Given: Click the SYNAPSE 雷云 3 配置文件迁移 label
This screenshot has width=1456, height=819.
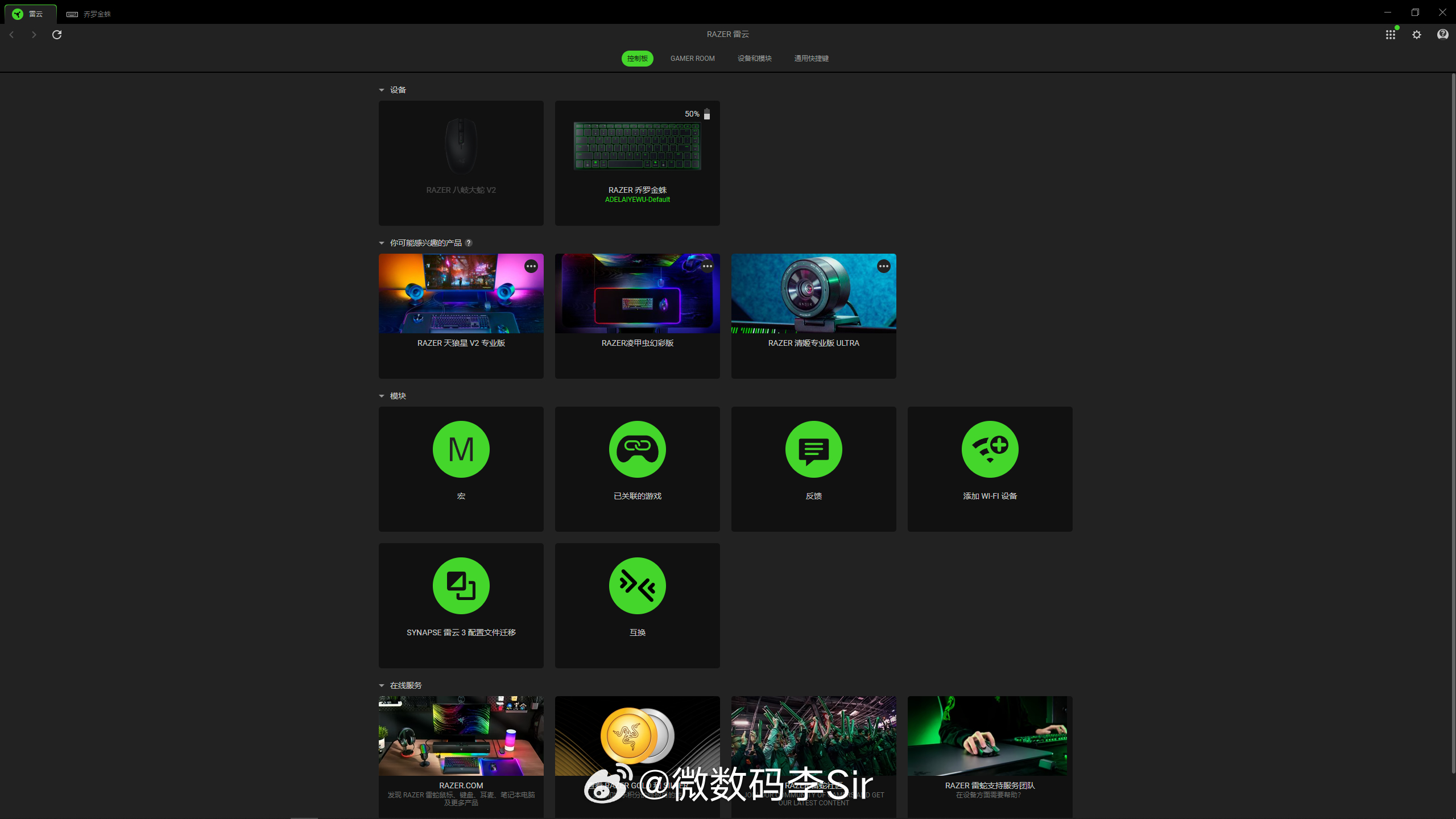Looking at the screenshot, I should [x=461, y=632].
